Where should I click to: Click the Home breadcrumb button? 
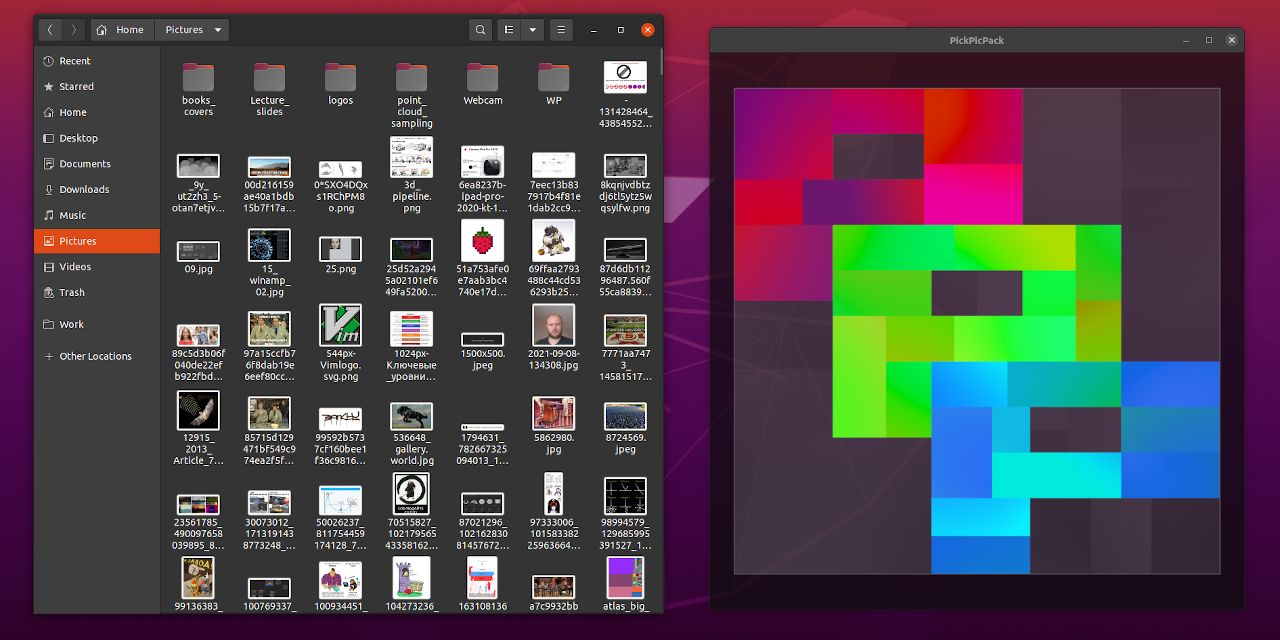click(x=122, y=30)
